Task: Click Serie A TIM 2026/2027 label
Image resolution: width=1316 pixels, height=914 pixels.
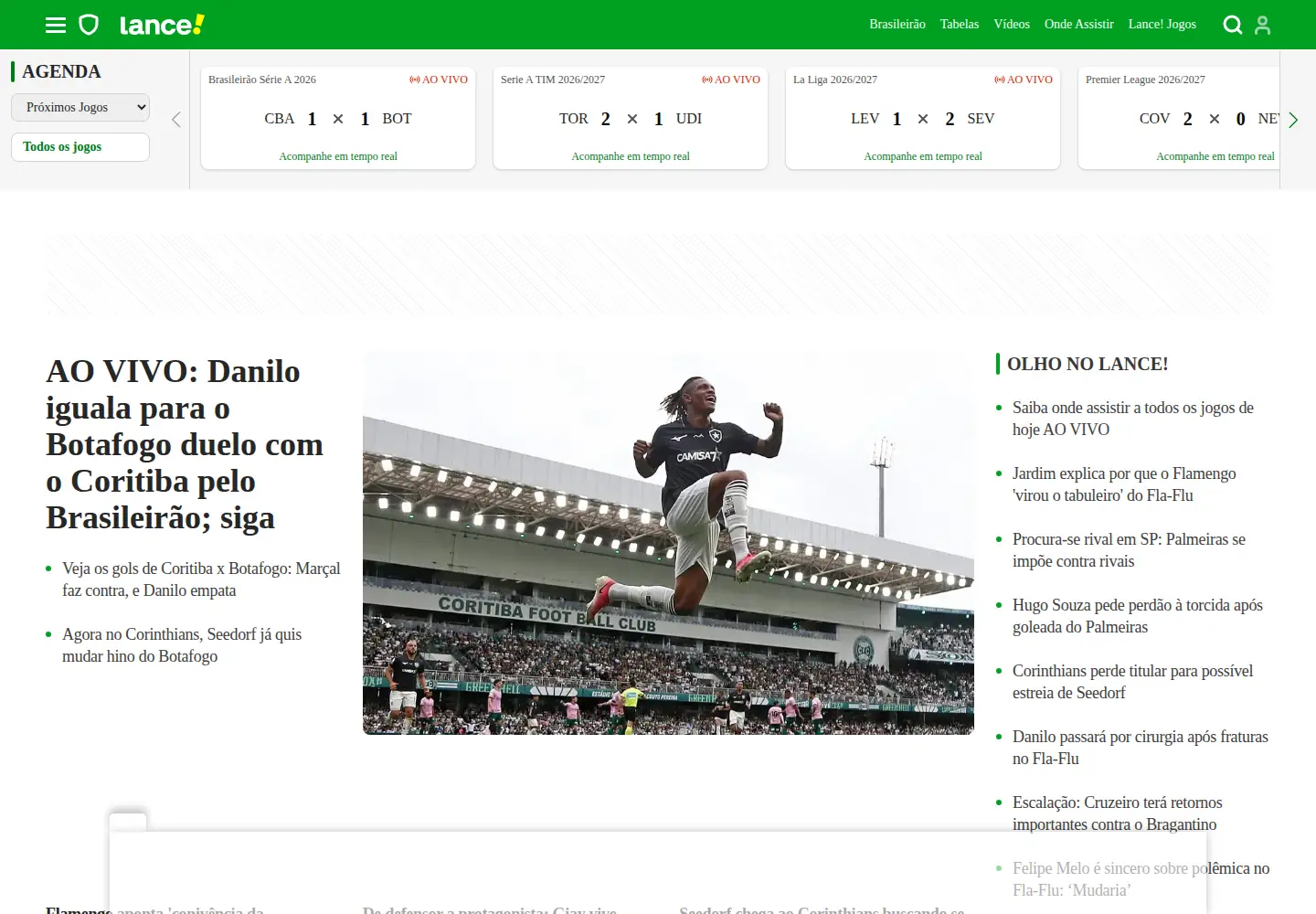Action: 553,80
